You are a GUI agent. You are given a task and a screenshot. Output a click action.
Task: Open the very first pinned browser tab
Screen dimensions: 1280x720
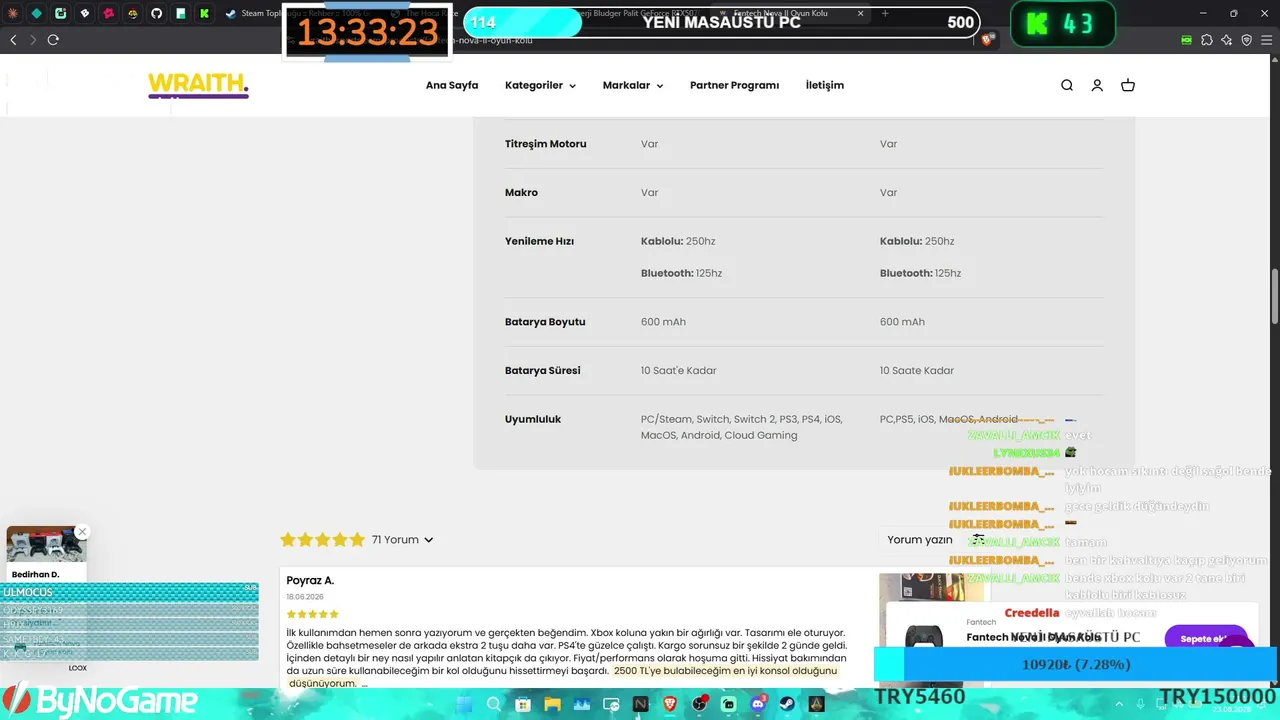tap(13, 14)
